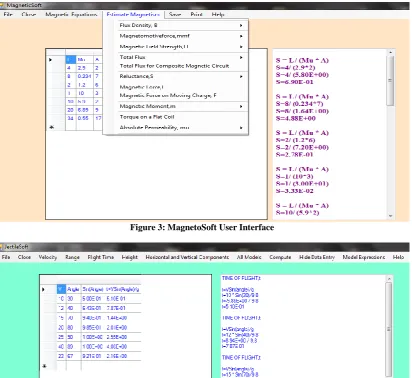The height and width of the screenshot is (378, 412).
Task: Click cell with value 1.44E+00
Action: coord(122,318)
